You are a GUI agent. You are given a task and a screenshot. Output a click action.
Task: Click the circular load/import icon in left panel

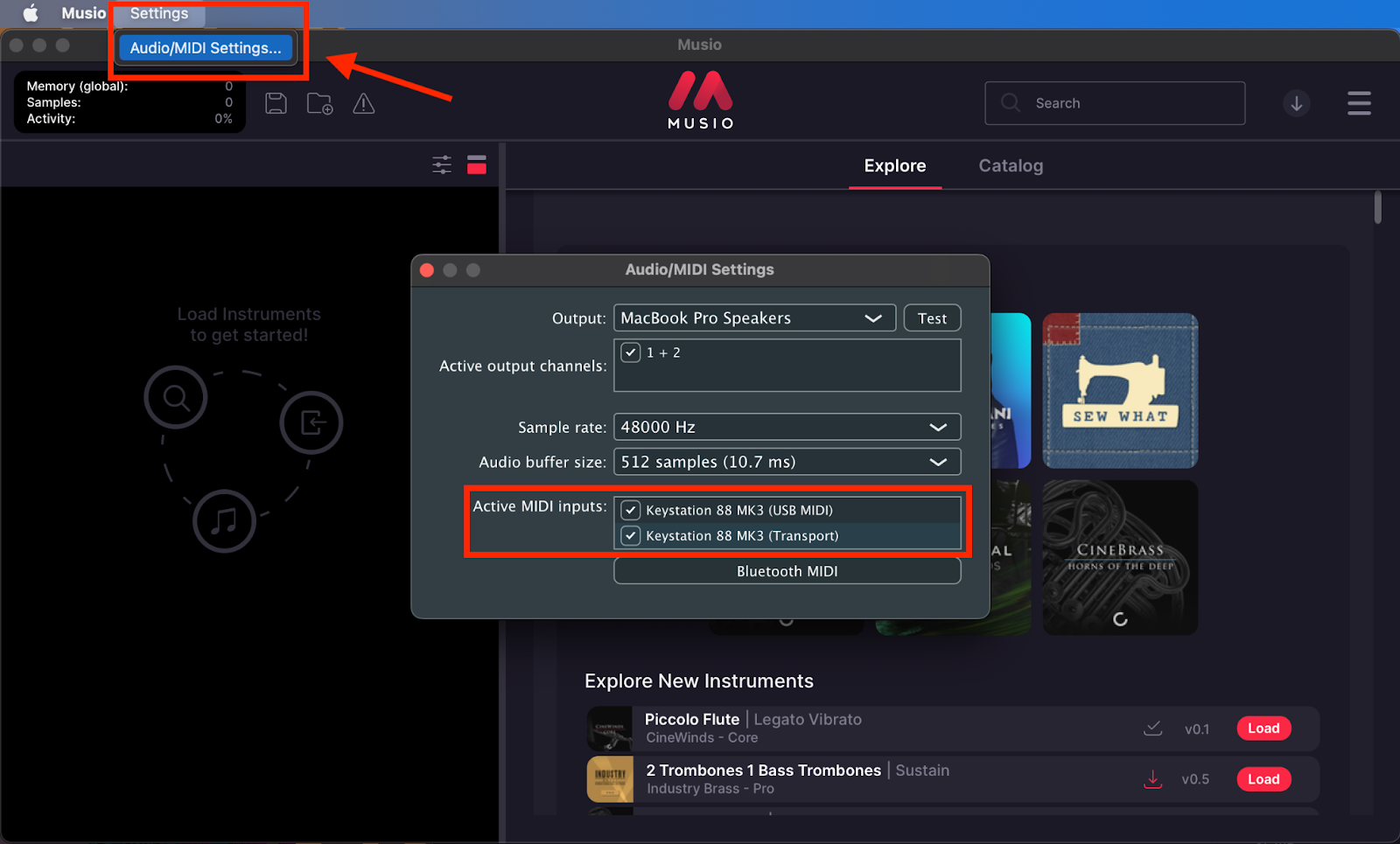311,422
